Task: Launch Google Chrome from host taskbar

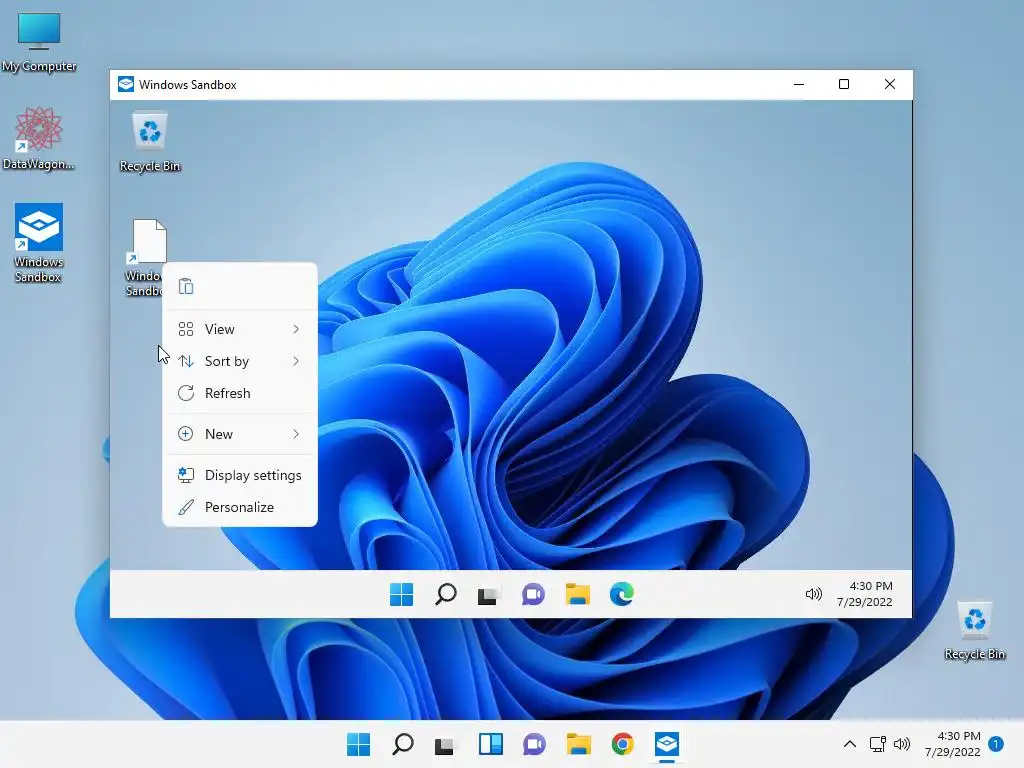Action: click(x=622, y=744)
